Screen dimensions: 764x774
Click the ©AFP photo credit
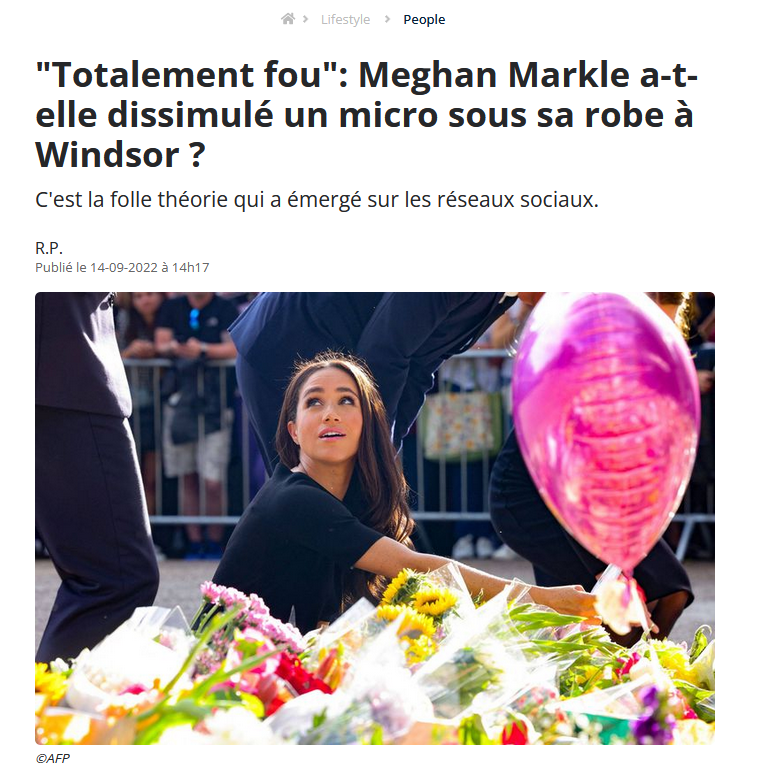pos(53,758)
